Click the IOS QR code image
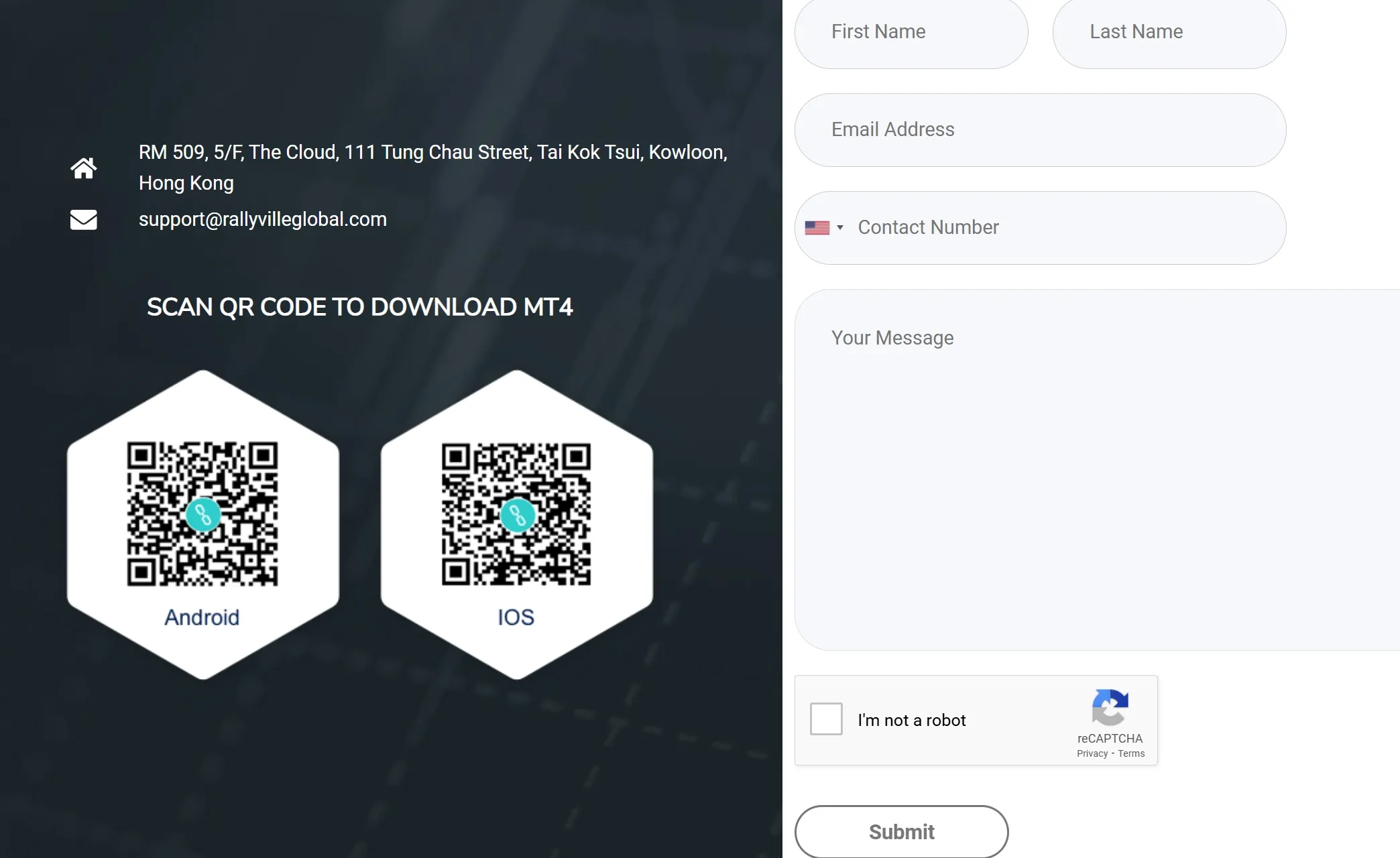 (x=516, y=514)
